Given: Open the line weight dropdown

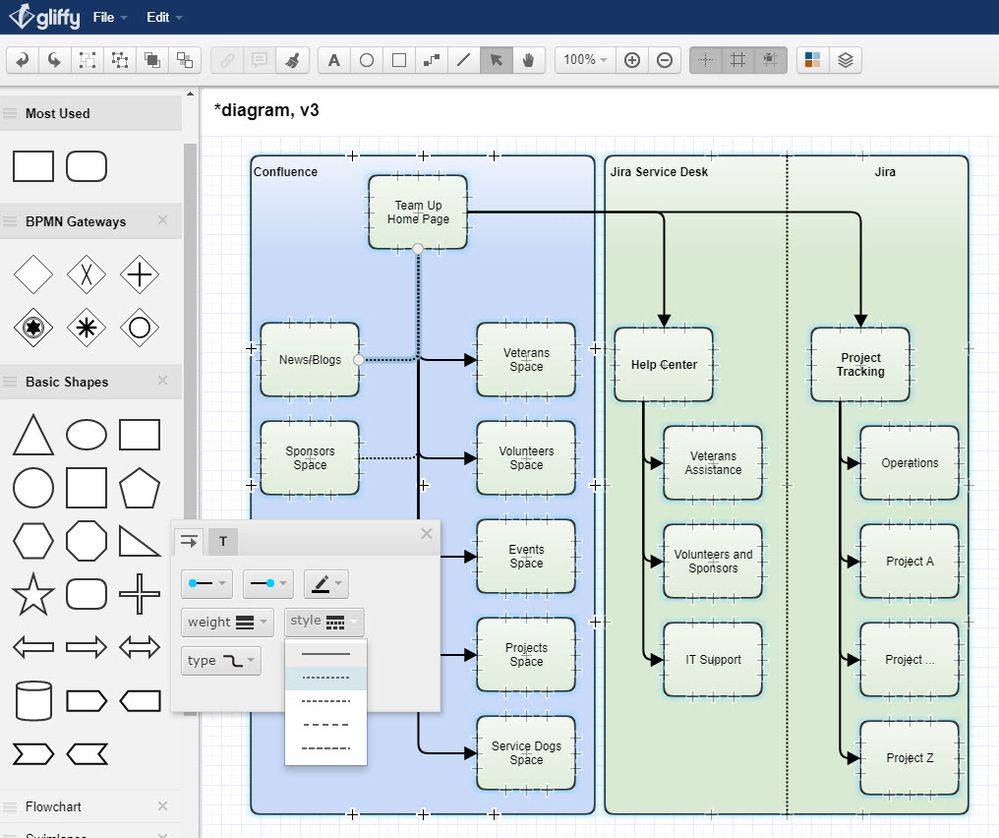Looking at the screenshot, I should coord(227,622).
